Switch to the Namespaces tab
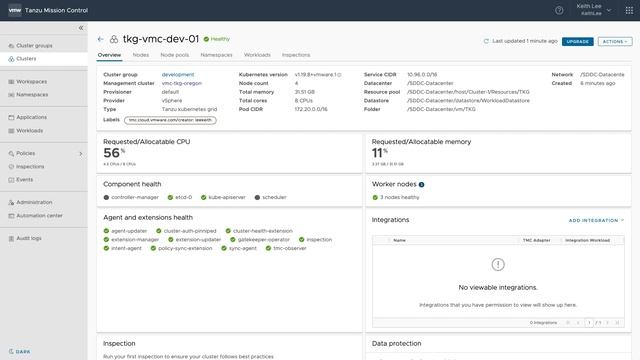 [x=216, y=55]
